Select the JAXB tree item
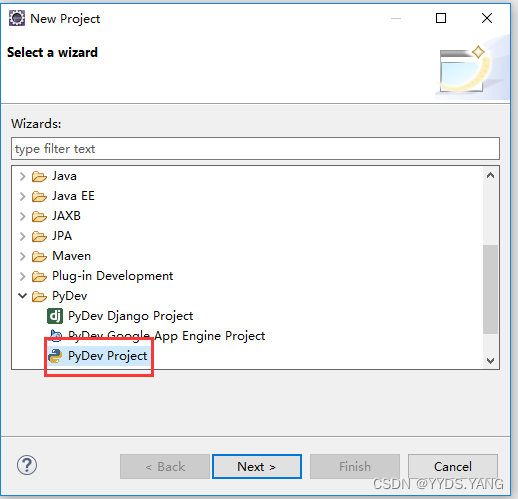 pos(66,216)
